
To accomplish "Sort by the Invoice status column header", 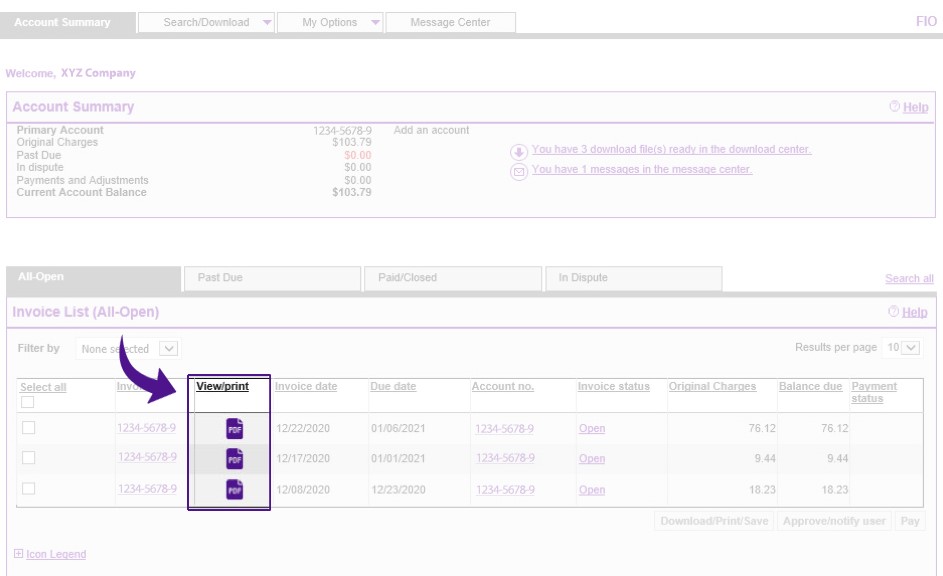I will coord(614,386).
